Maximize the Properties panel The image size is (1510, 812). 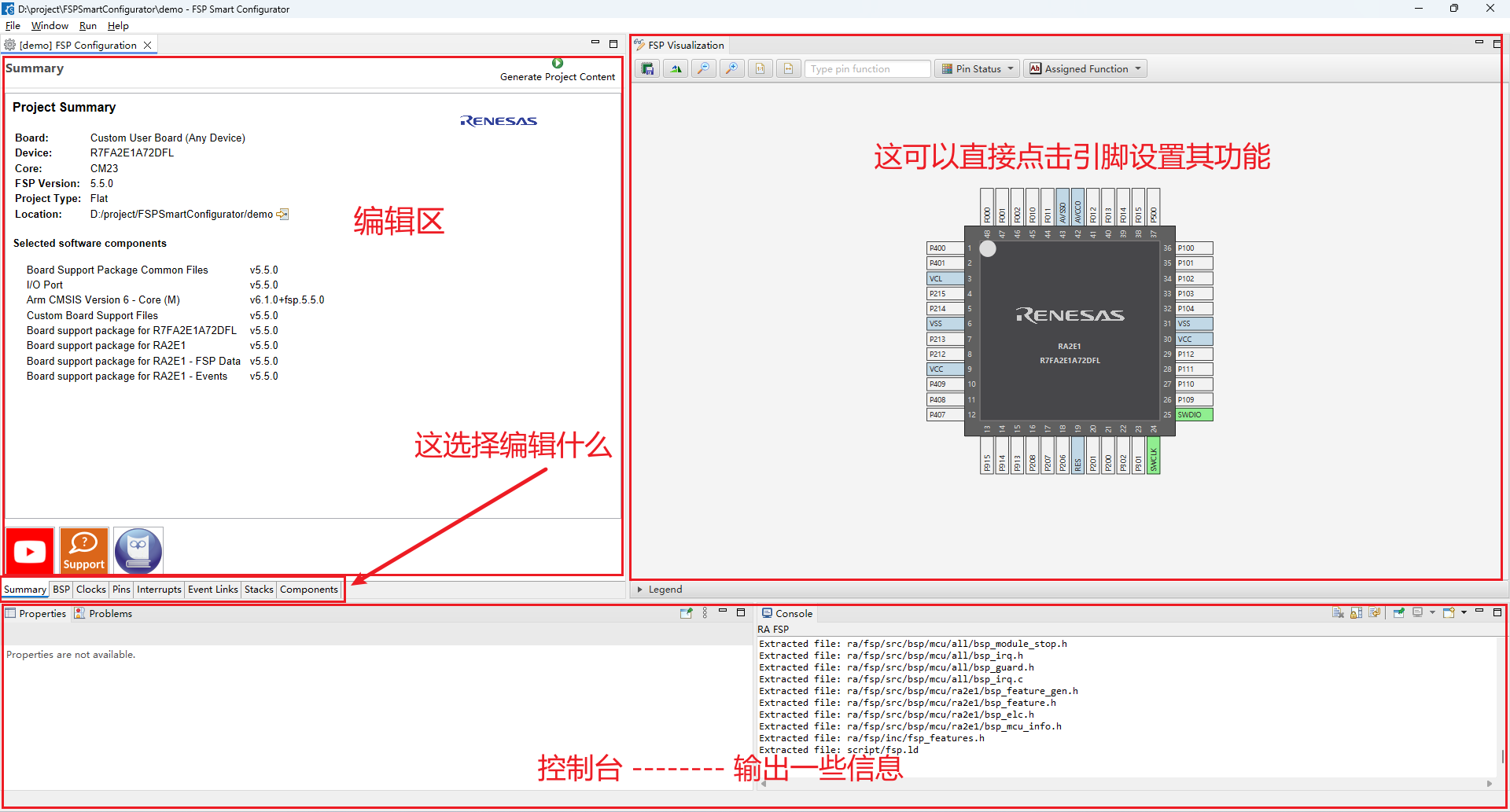tap(741, 612)
